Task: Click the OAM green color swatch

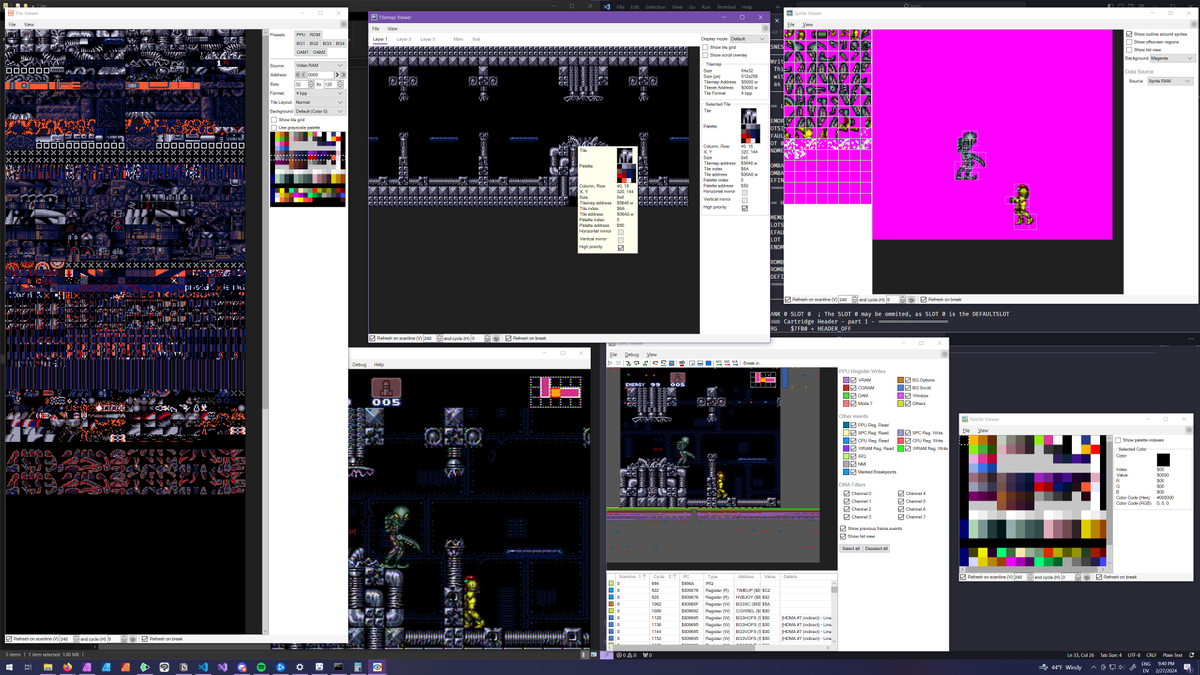Action: (x=846, y=396)
